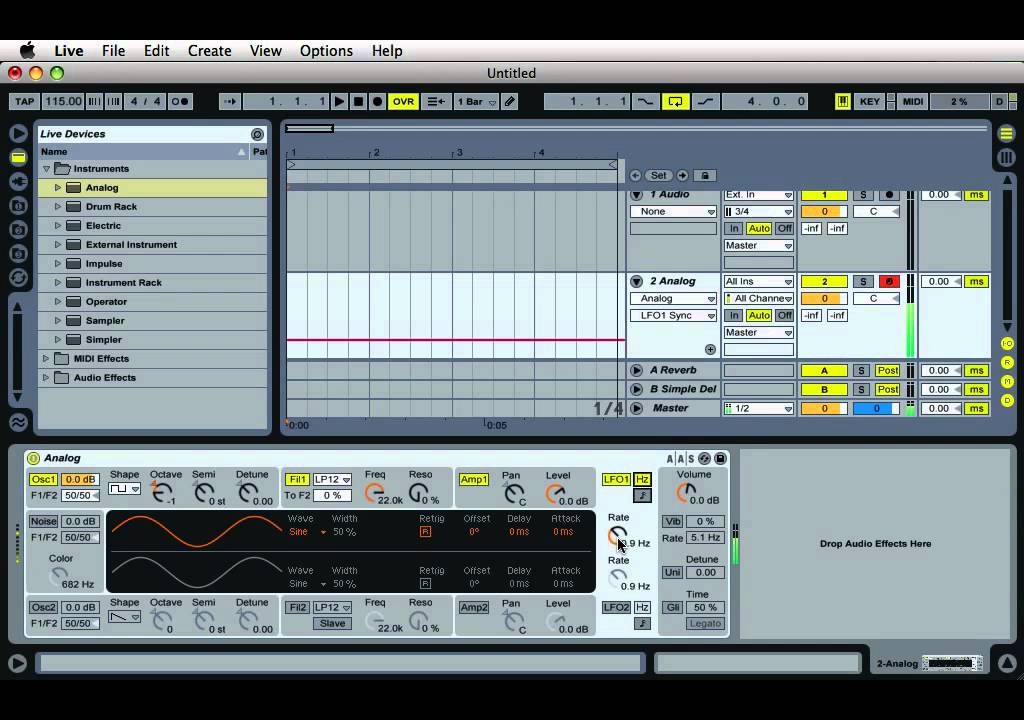Expand the Analog folder
1024x720 pixels.
click(57, 188)
